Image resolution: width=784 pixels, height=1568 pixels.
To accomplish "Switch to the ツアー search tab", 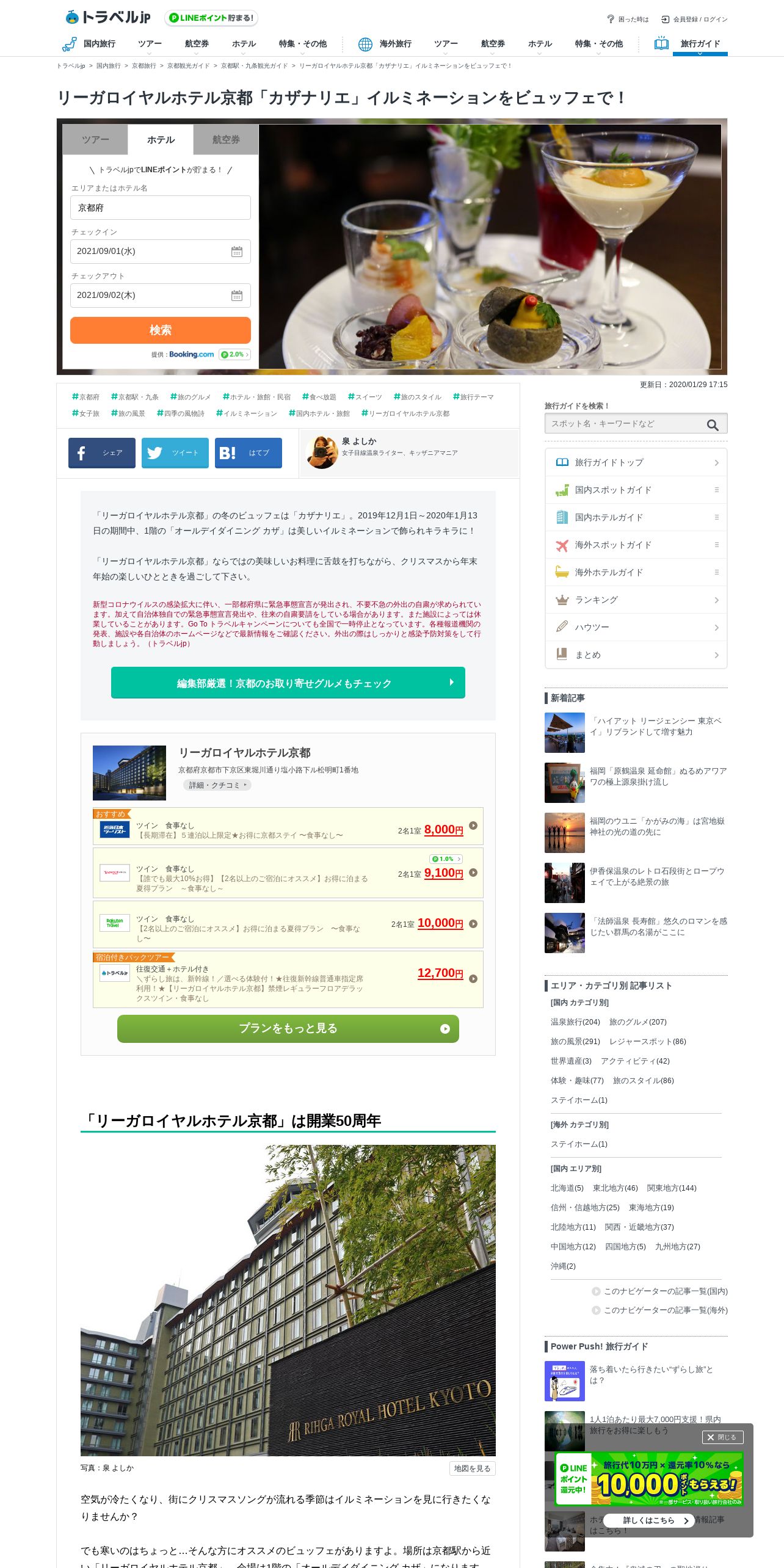I will [x=95, y=140].
